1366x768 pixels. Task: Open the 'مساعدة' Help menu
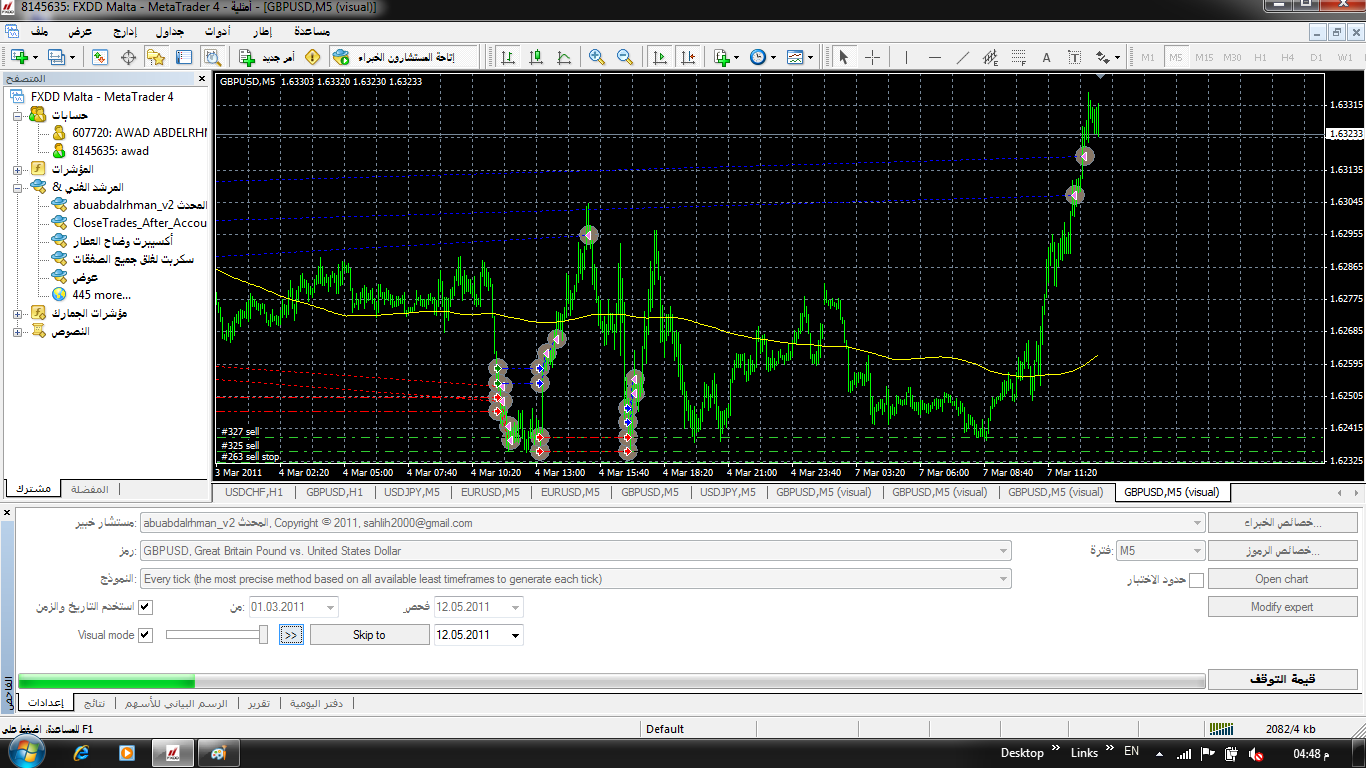(x=313, y=31)
